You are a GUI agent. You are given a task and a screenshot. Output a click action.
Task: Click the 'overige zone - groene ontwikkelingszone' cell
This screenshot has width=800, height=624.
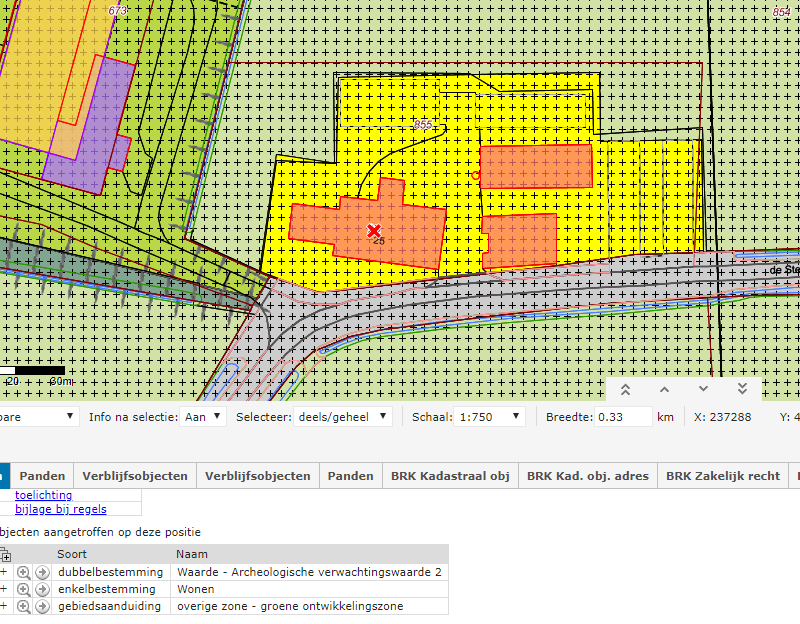pyautogui.click(x=309, y=606)
